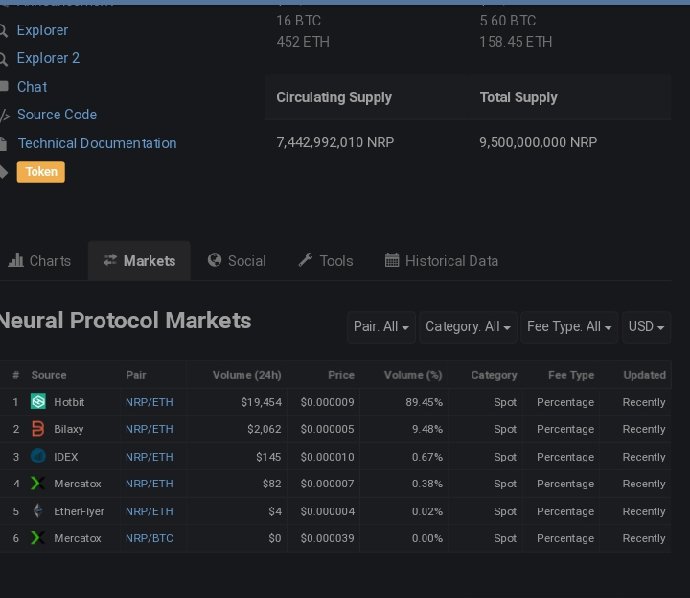Screen dimensions: 690x598
Task: Sort table by Price header
Action: 341,375
